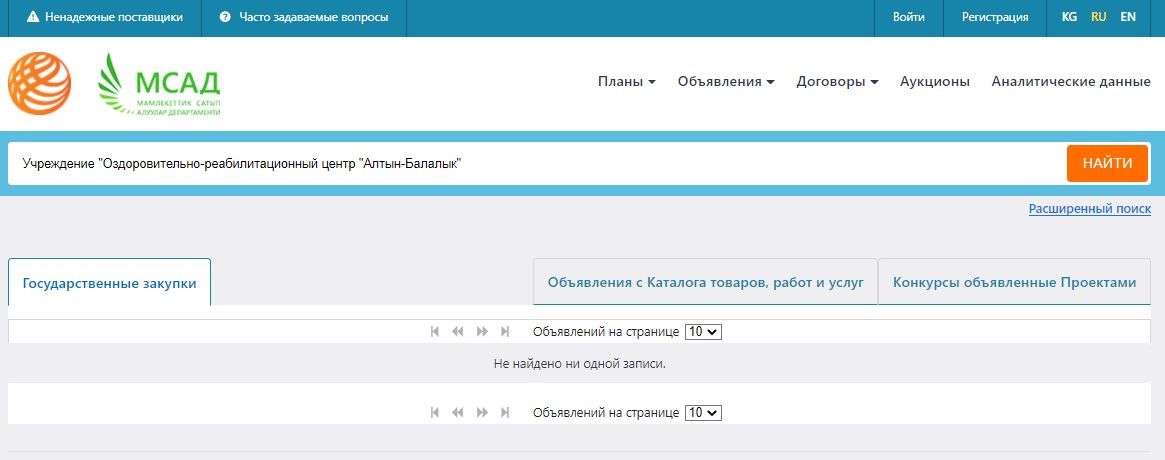Open Аналитические данные menu item
Screen dimensions: 1165x460
[1071, 82]
